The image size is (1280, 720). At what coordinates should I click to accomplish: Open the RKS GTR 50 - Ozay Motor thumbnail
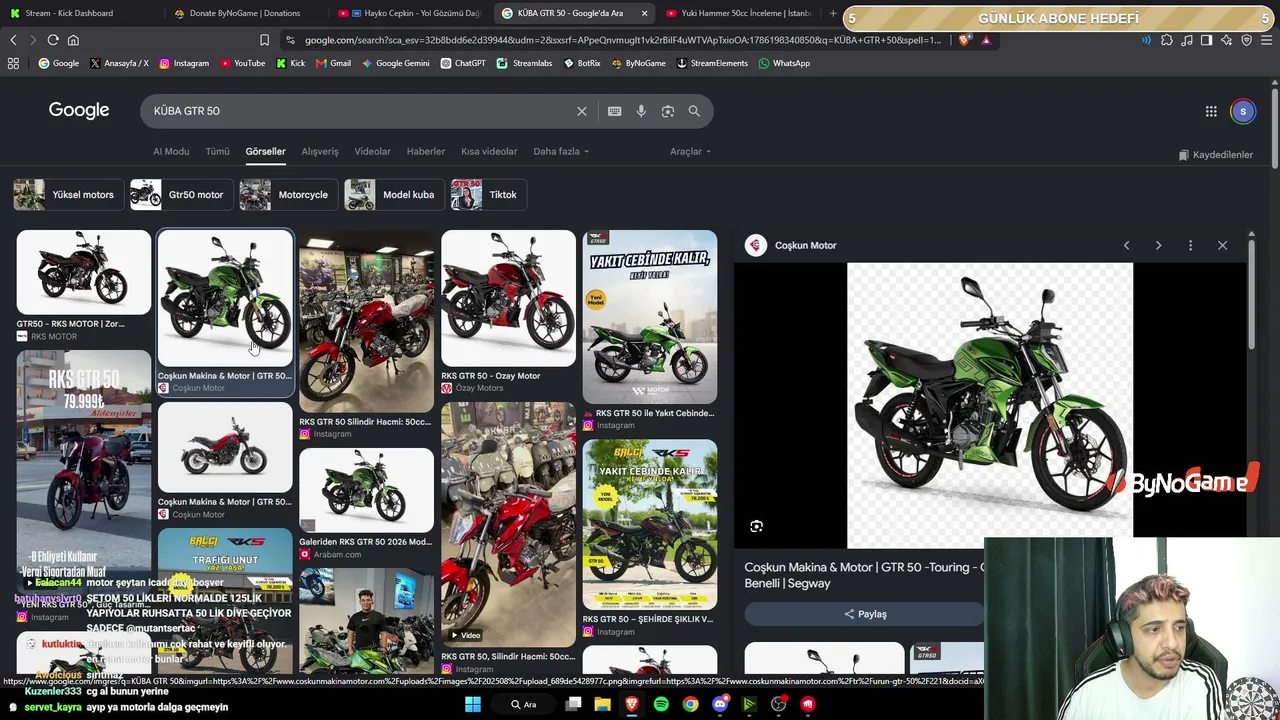tap(509, 298)
